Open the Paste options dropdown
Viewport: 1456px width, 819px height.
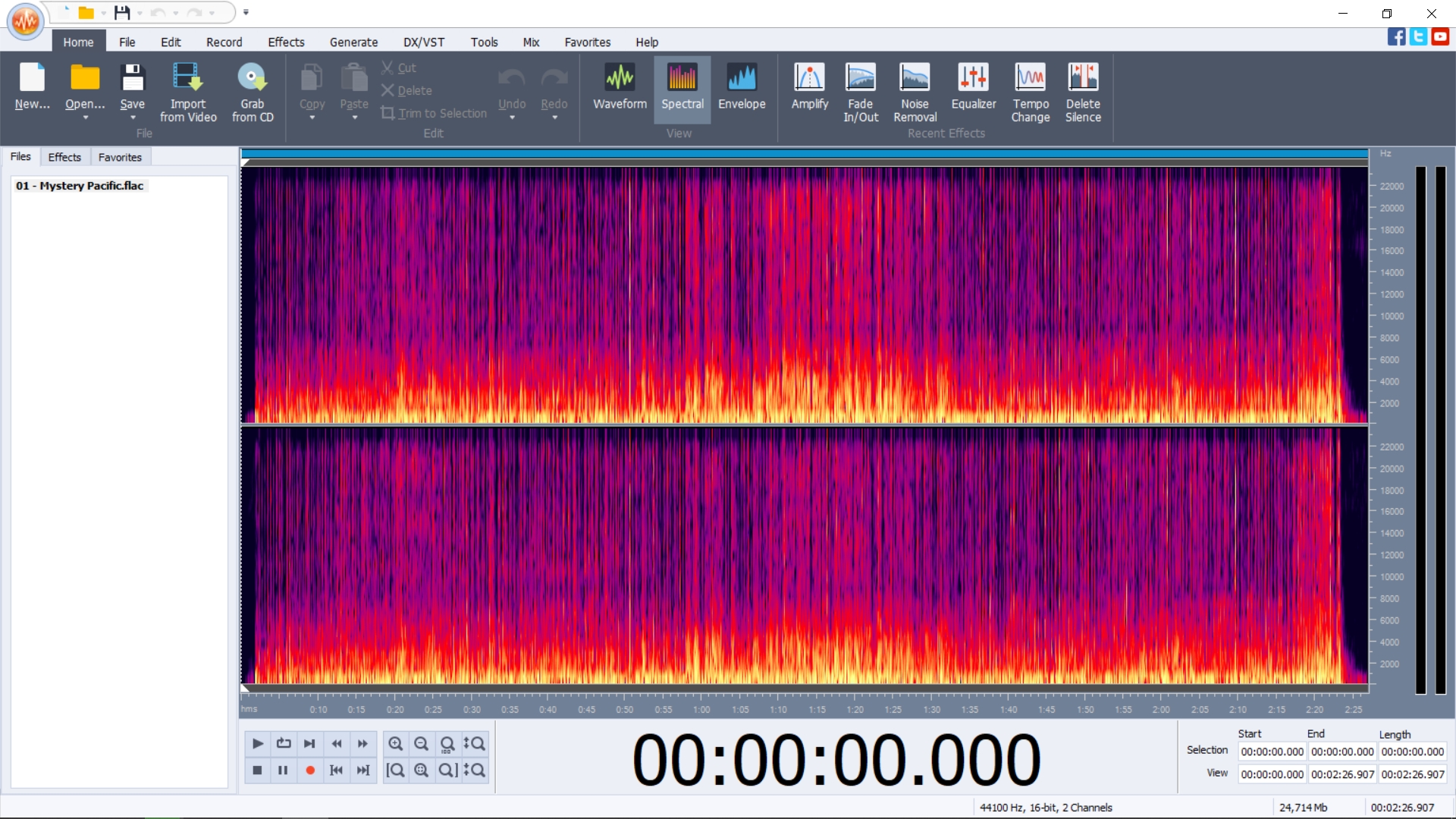click(353, 118)
